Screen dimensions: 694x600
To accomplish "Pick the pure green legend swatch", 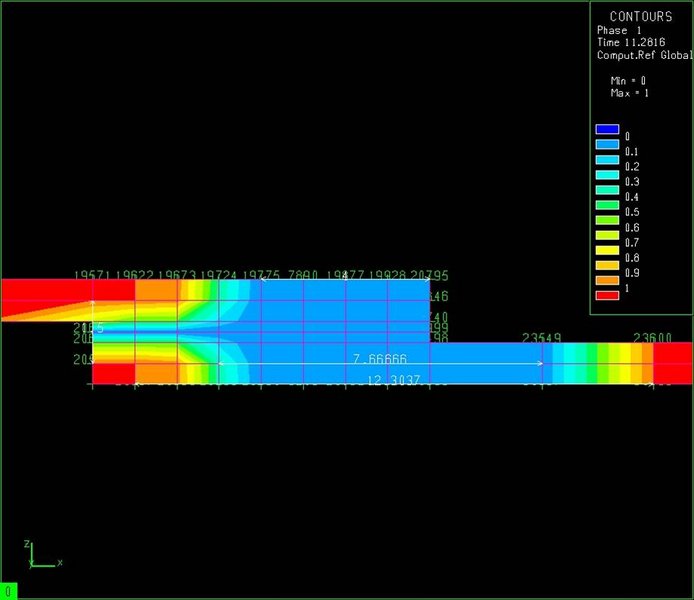I will 607,205.
